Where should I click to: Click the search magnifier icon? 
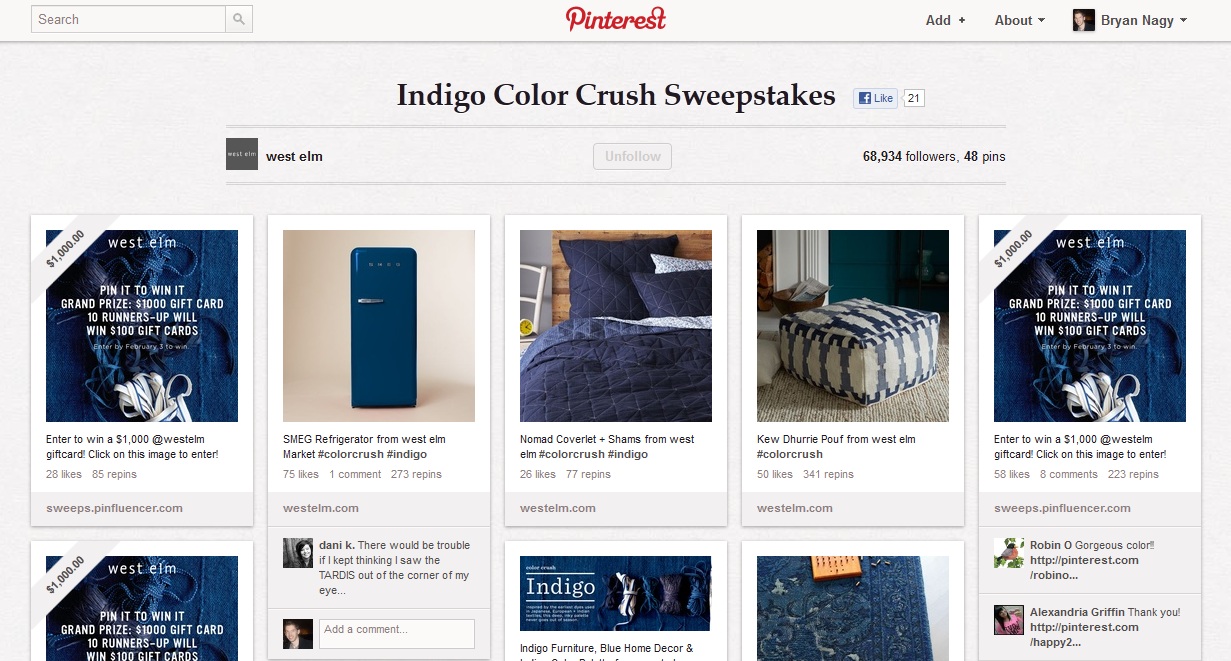click(x=239, y=19)
